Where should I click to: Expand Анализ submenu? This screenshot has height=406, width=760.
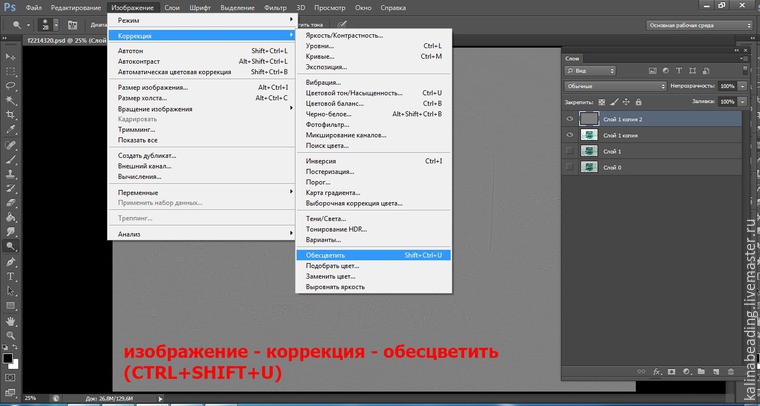pyautogui.click(x=201, y=234)
